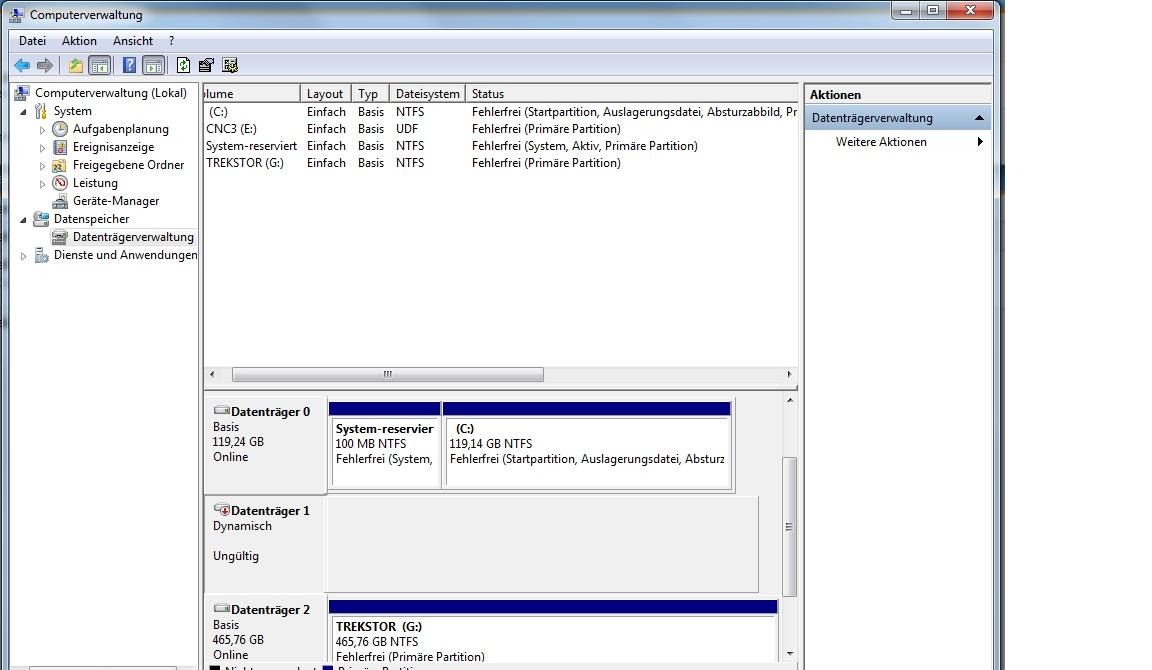Sort by Typ column header
This screenshot has height=670, width=1152.
point(370,93)
